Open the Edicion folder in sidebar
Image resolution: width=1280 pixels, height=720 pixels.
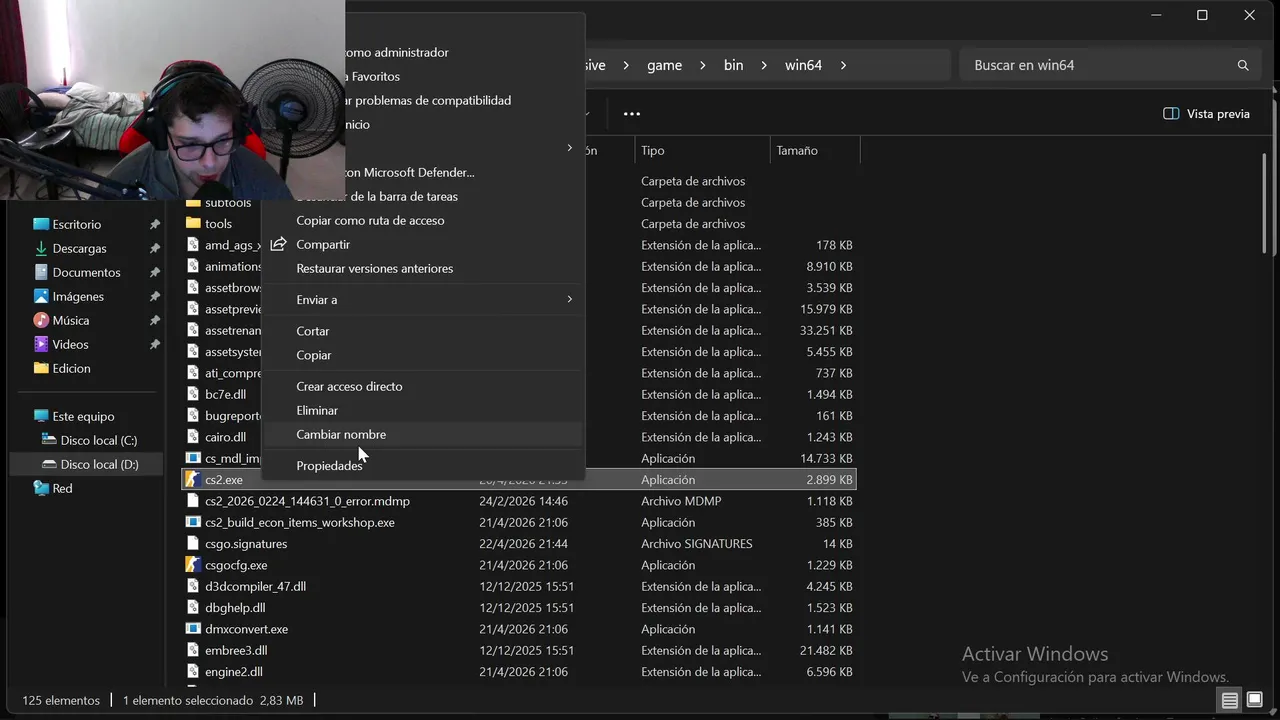click(71, 368)
